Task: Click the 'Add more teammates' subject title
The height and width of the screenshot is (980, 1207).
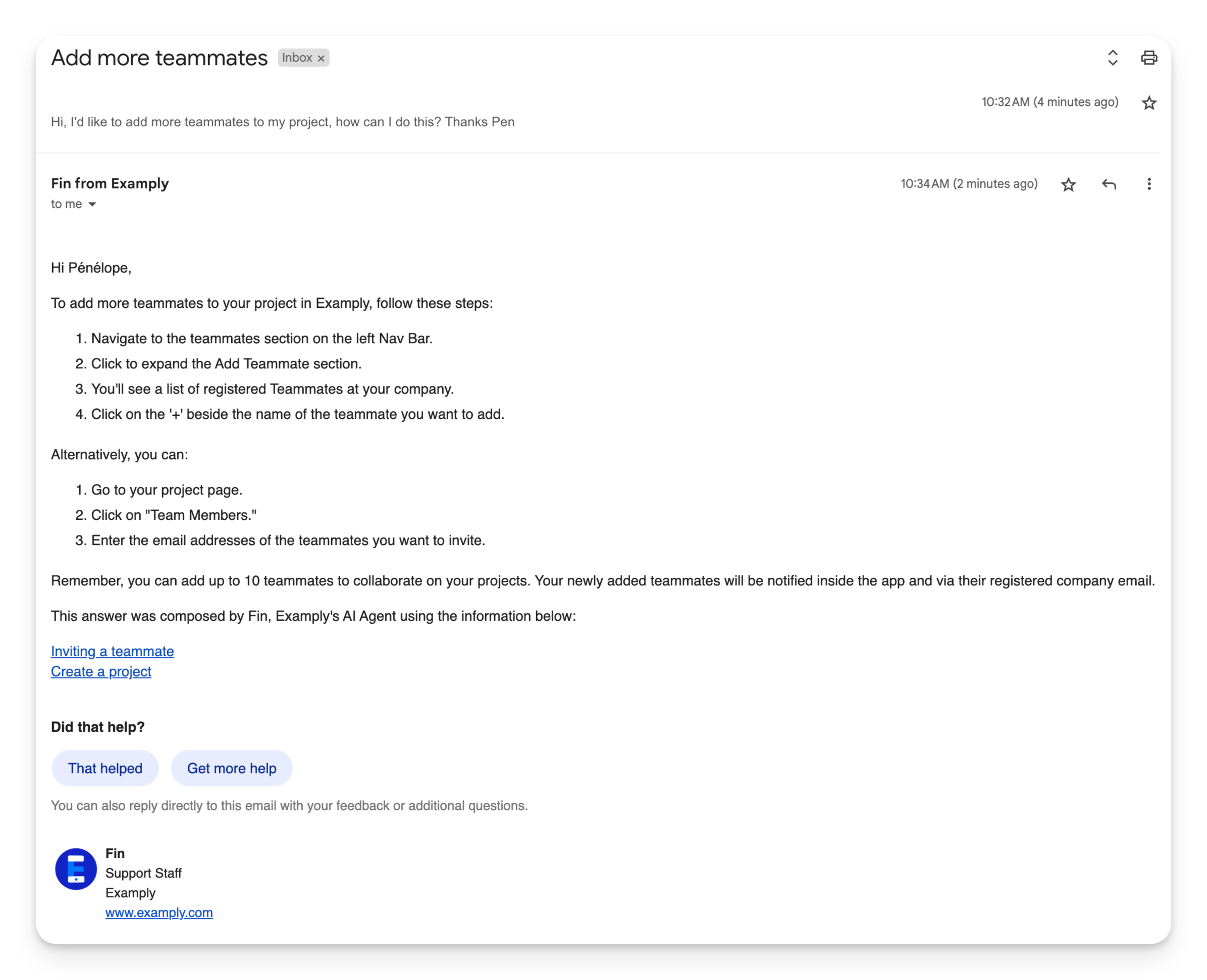Action: 160,58
